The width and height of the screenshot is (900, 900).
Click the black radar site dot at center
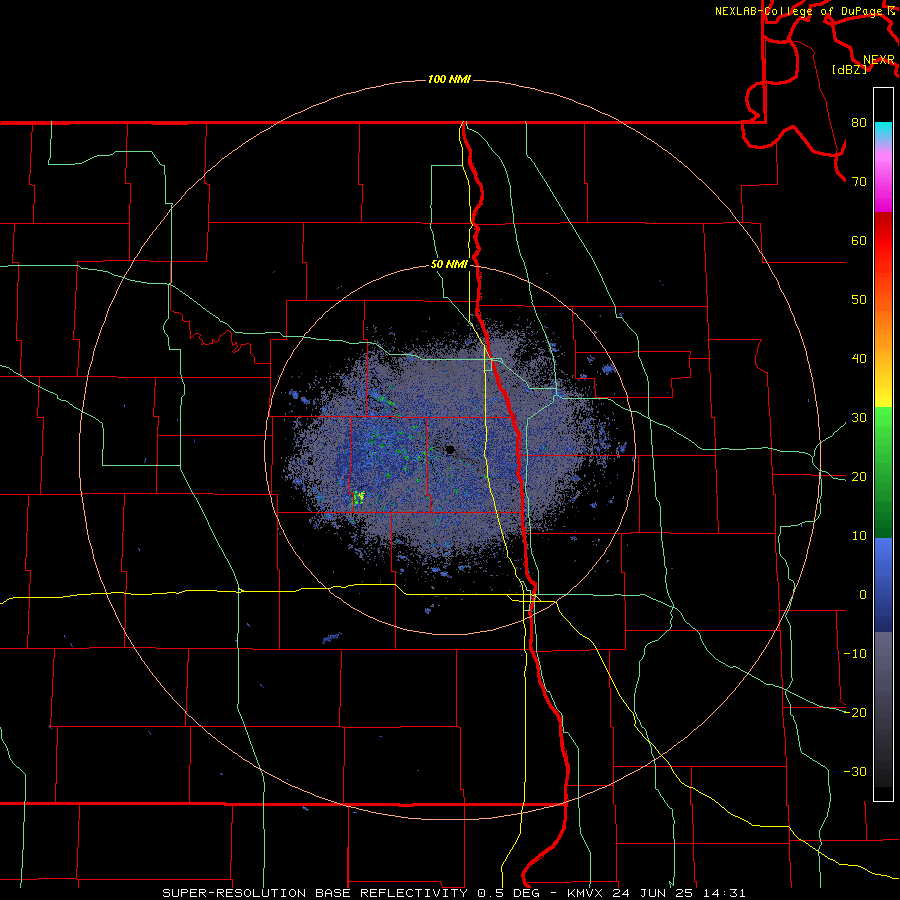[450, 450]
